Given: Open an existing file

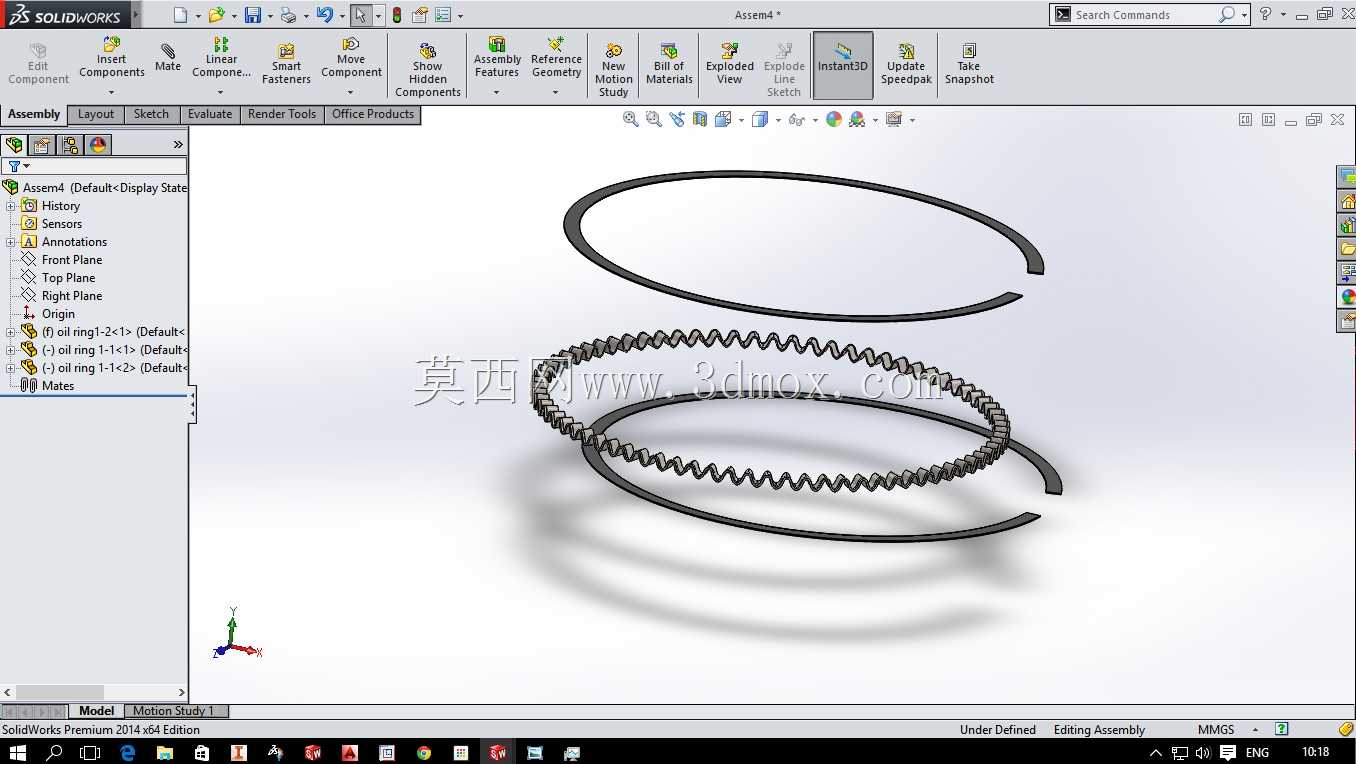Looking at the screenshot, I should (x=215, y=15).
